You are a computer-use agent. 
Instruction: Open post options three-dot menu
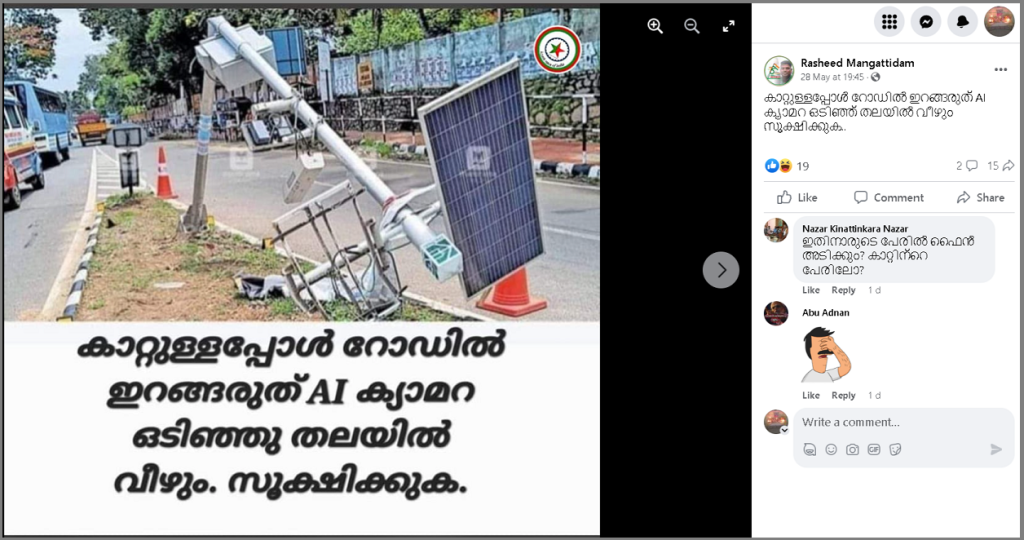1000,70
